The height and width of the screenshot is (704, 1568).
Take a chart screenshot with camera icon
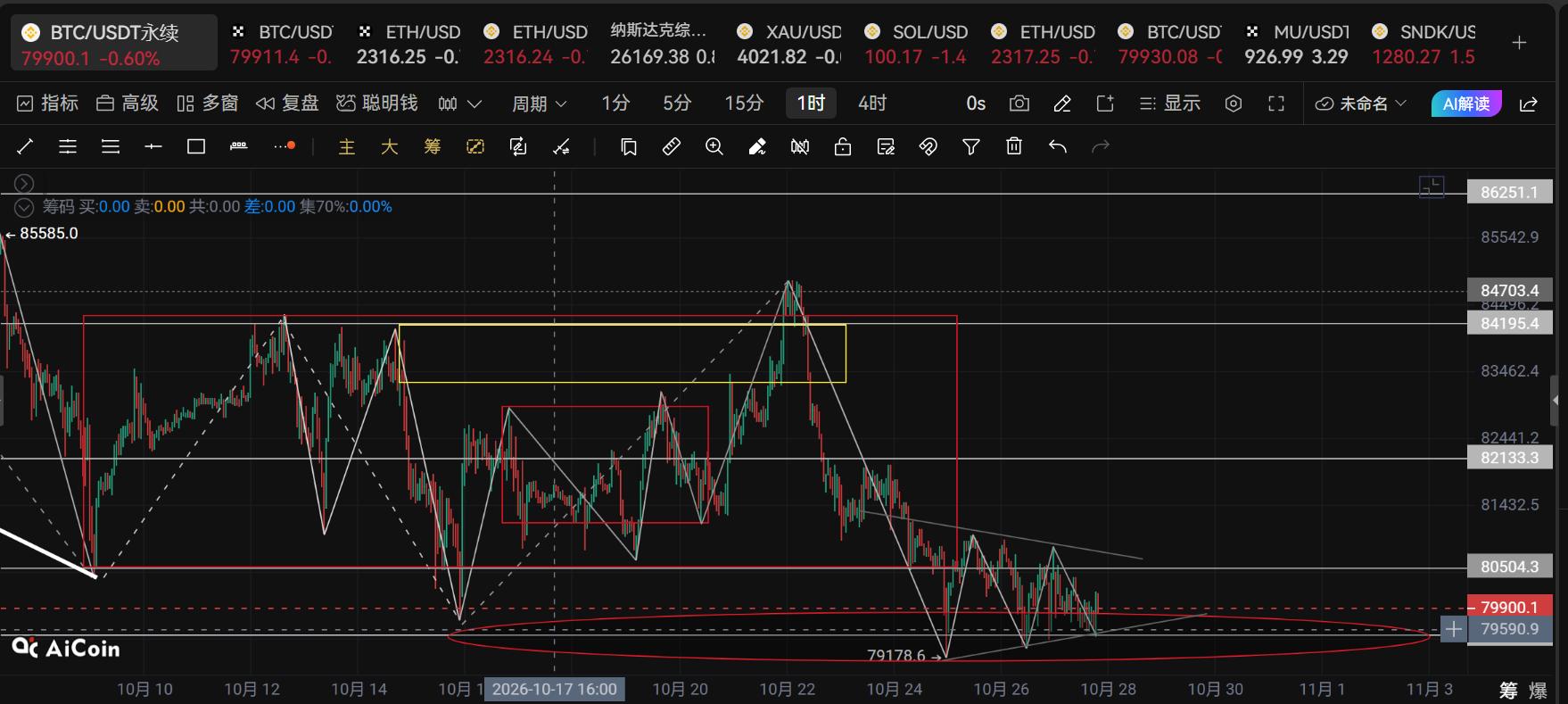coord(1019,104)
